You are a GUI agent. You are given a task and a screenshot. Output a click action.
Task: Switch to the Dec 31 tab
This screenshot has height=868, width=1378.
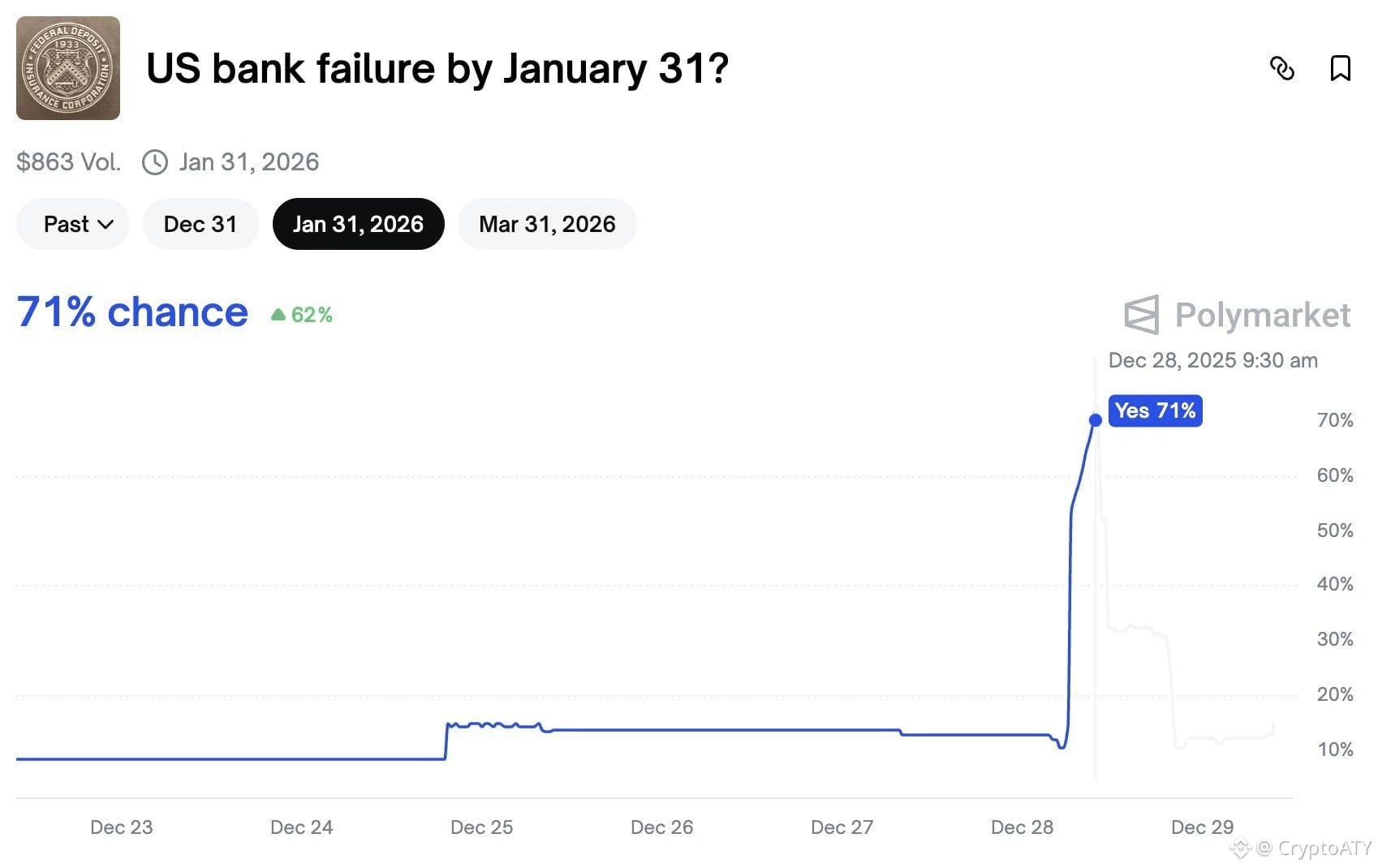[200, 224]
